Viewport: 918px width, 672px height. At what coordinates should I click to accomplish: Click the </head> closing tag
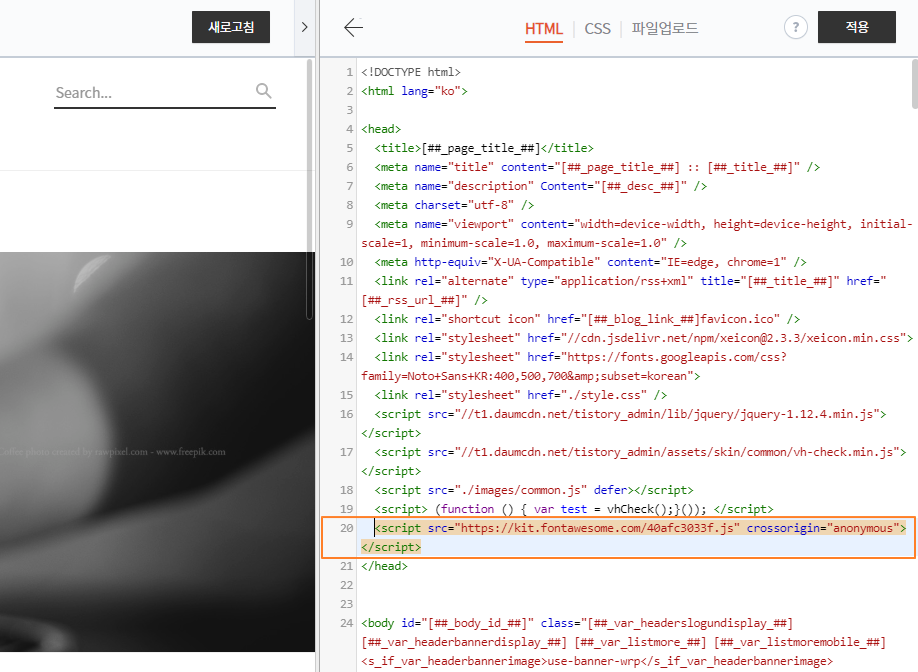point(384,566)
